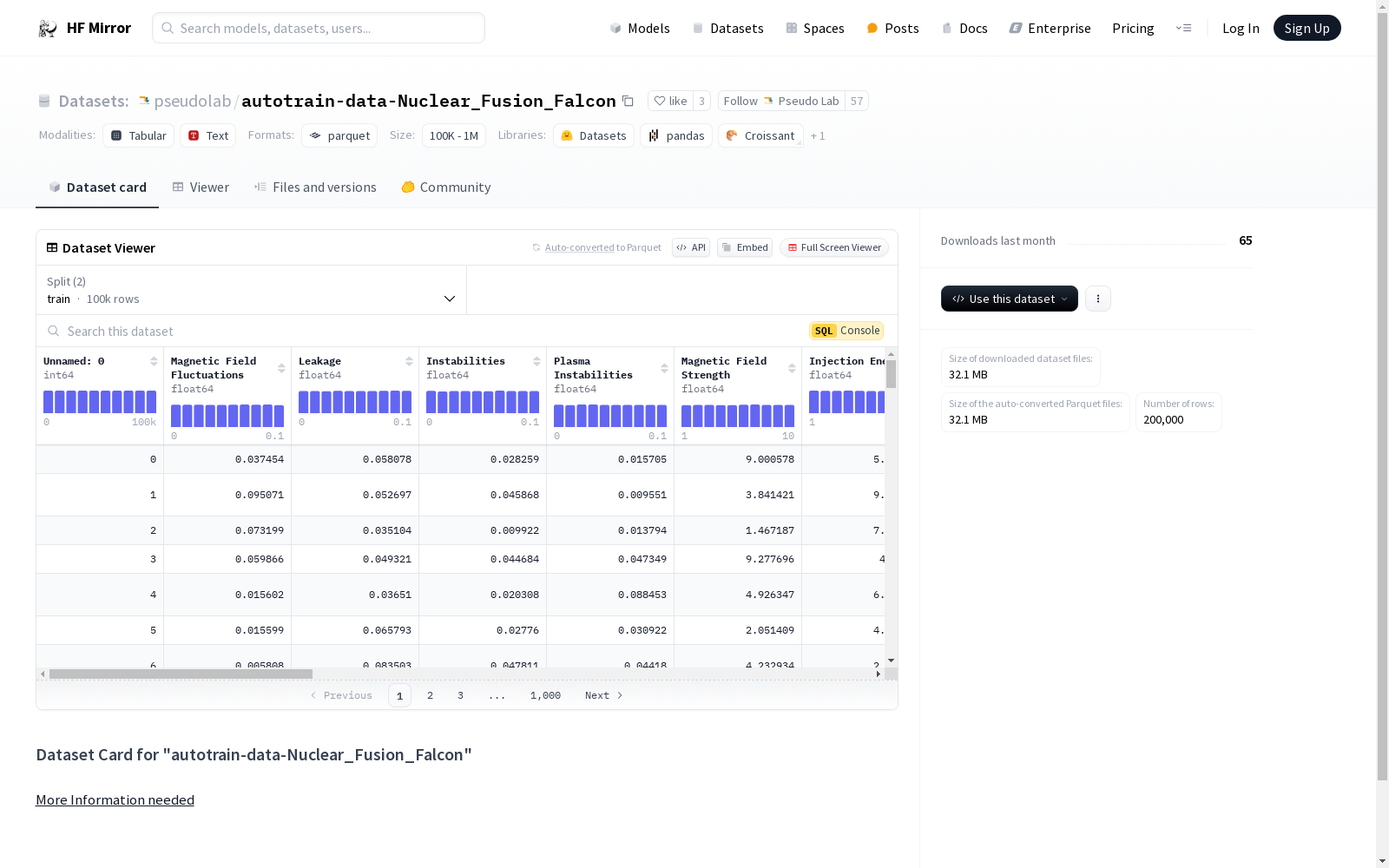Open the Use this dataset dropdown
Image resolution: width=1389 pixels, height=868 pixels.
coord(1010,299)
